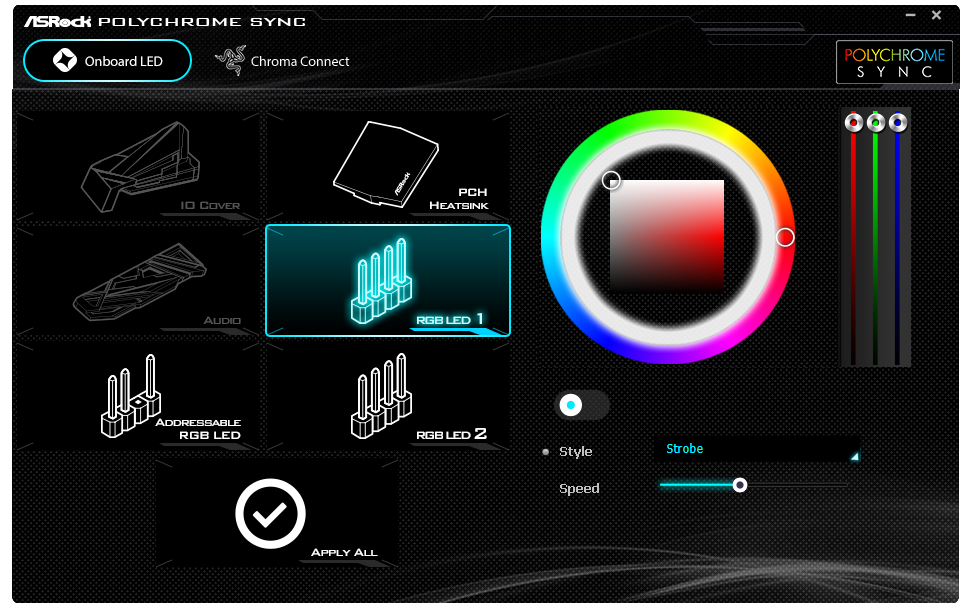Image resolution: width=965 pixels, height=612 pixels.
Task: Click the Style dropdown arrow corner
Action: click(854, 456)
